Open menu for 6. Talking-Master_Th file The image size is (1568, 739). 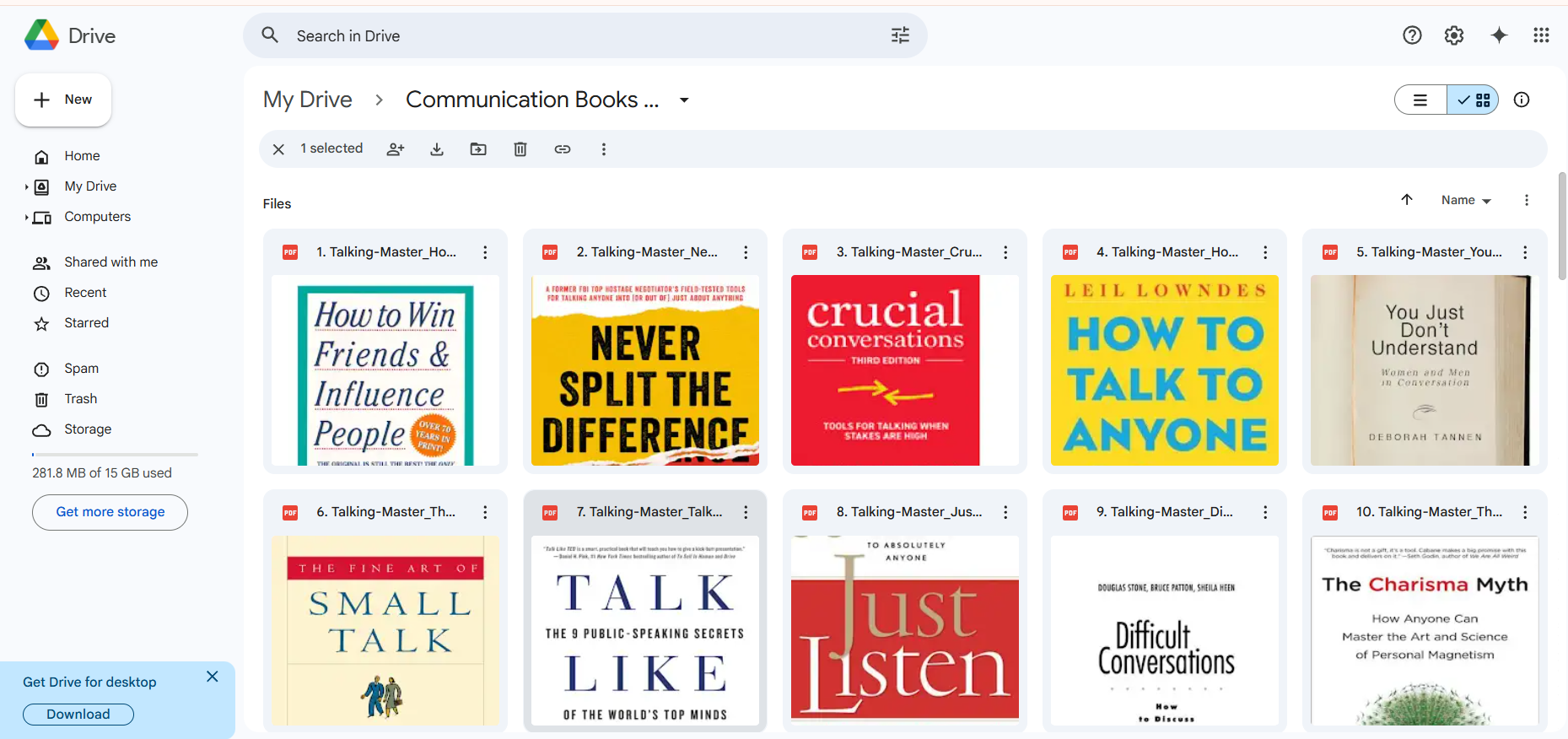pyautogui.click(x=485, y=512)
